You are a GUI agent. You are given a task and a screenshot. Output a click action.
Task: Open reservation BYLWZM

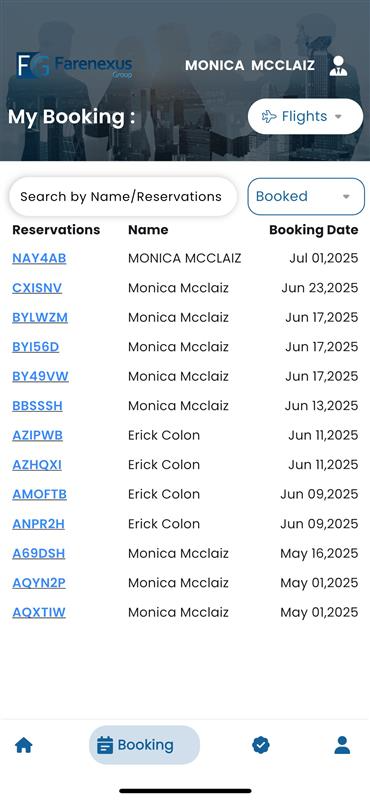point(40,318)
